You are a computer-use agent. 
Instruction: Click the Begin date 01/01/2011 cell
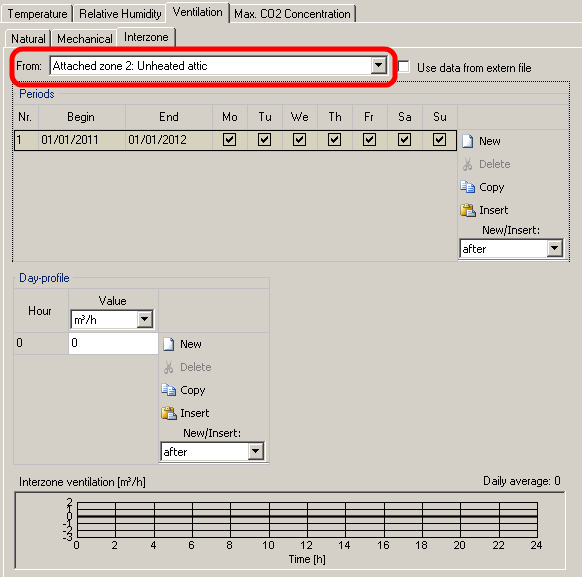pyautogui.click(x=82, y=140)
